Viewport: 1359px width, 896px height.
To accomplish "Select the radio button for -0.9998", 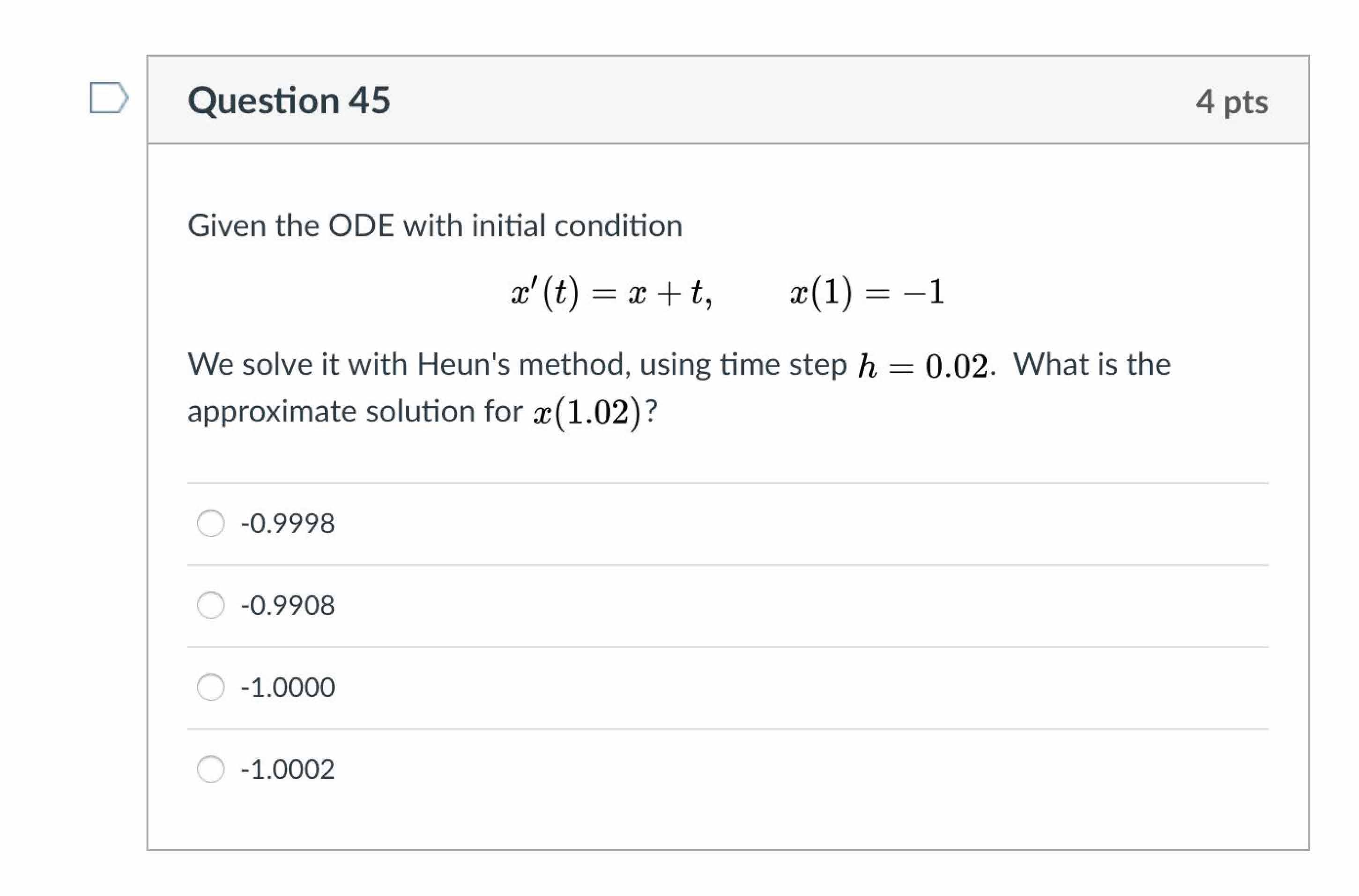I will 210,523.
